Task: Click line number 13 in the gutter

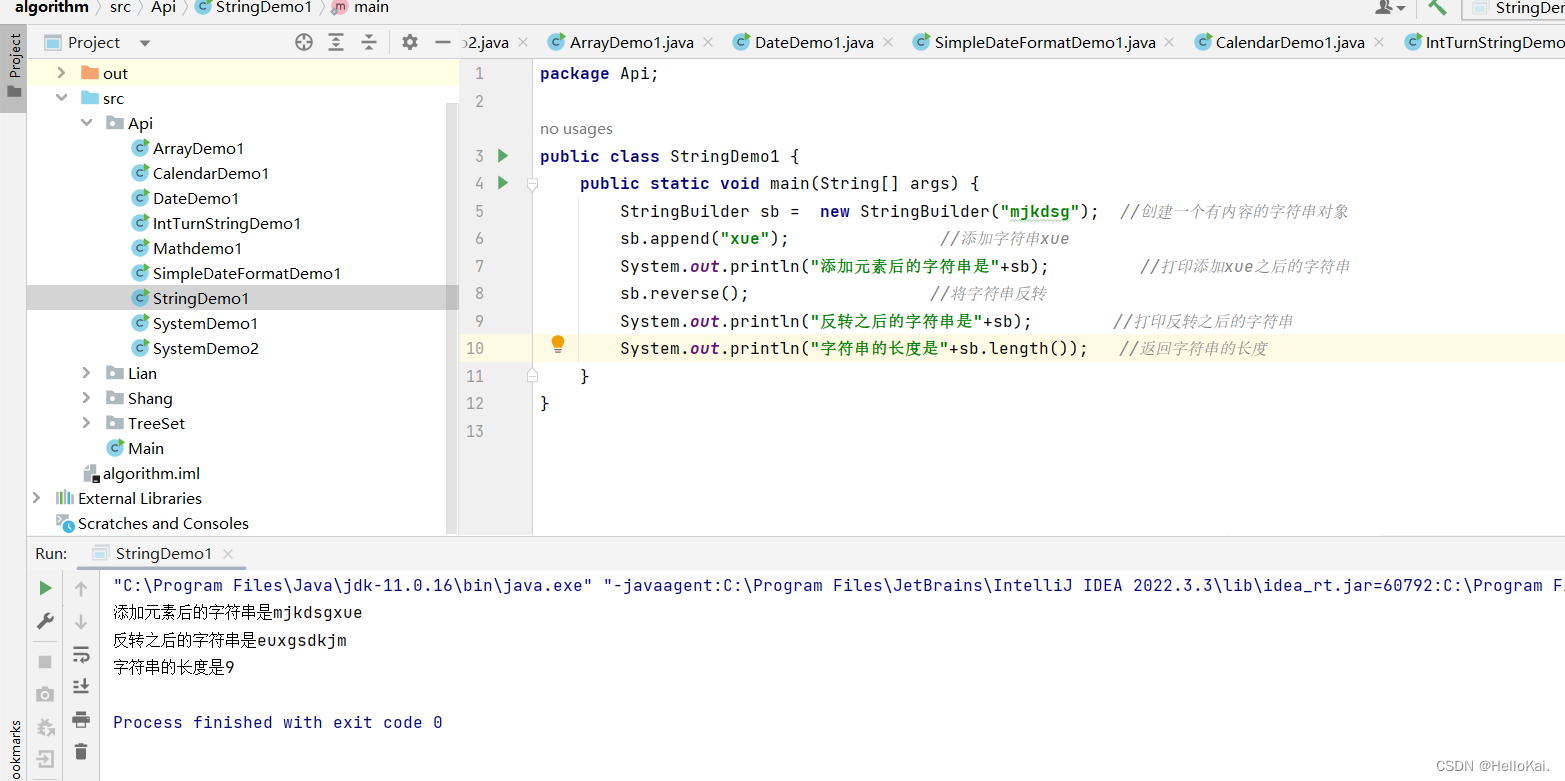Action: coord(475,431)
